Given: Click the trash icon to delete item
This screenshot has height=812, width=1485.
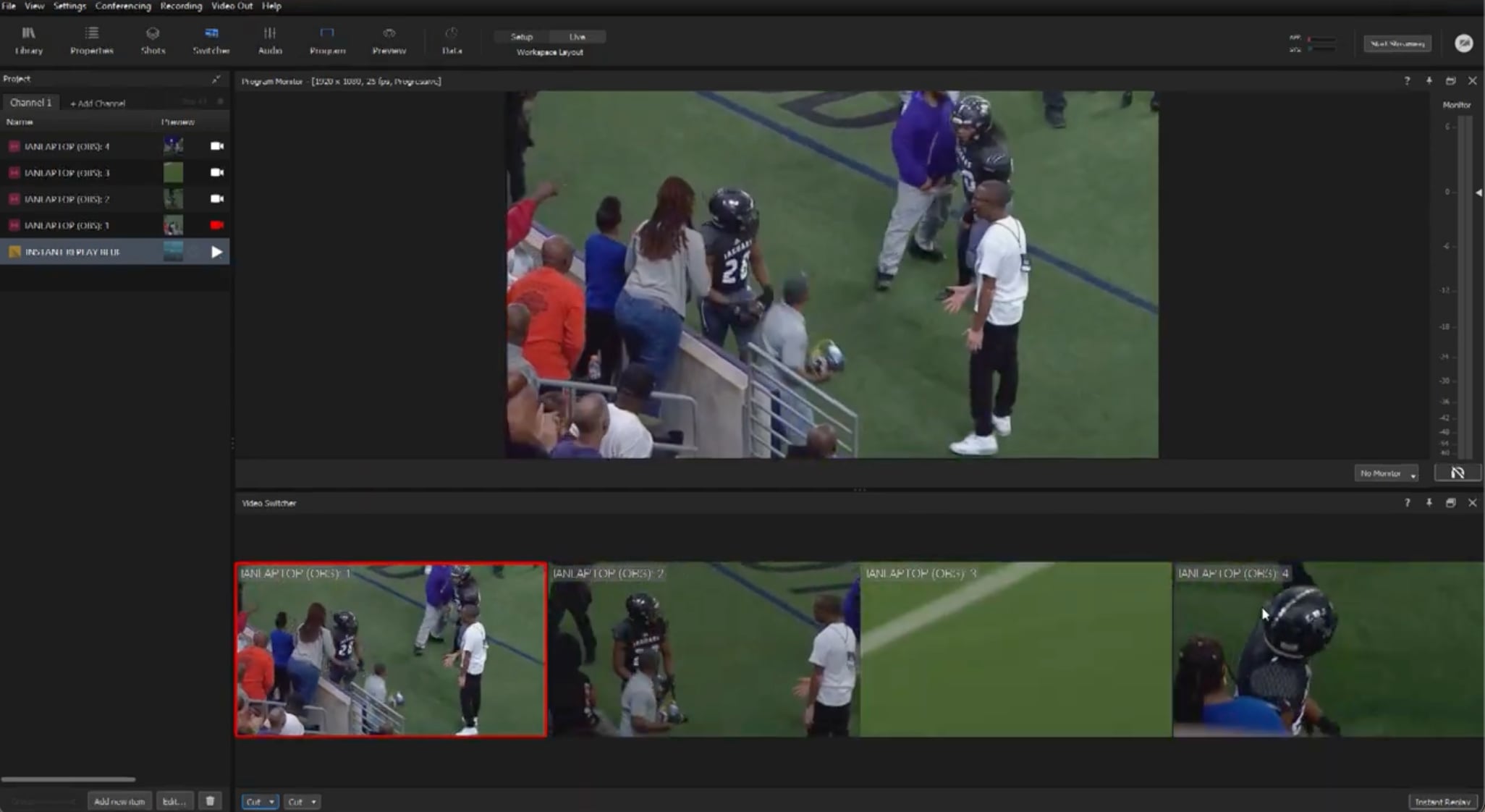Looking at the screenshot, I should point(210,800).
